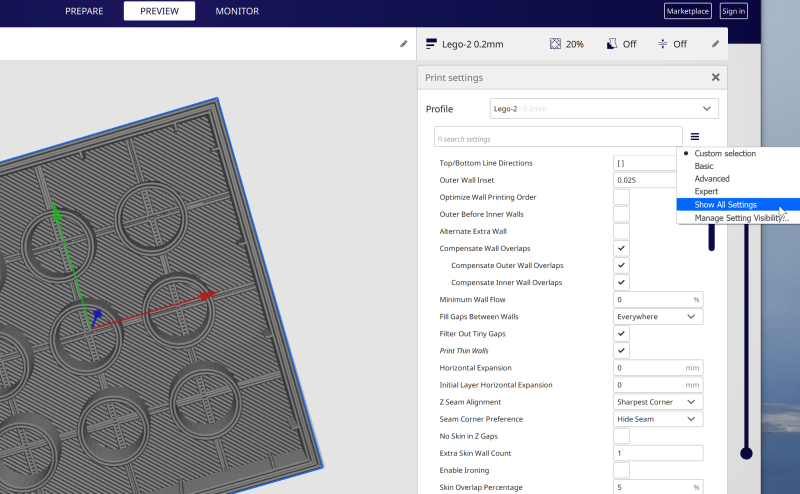Click Minimum Wall Flow value field
The height and width of the screenshot is (494, 800).
coord(658,300)
